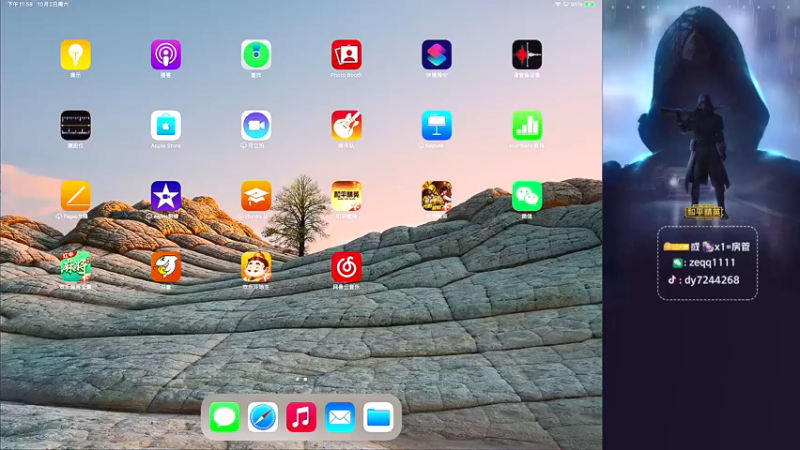The width and height of the screenshot is (800, 450).
Task: Launch game app showing two character figures
Action: pyautogui.click(x=437, y=196)
